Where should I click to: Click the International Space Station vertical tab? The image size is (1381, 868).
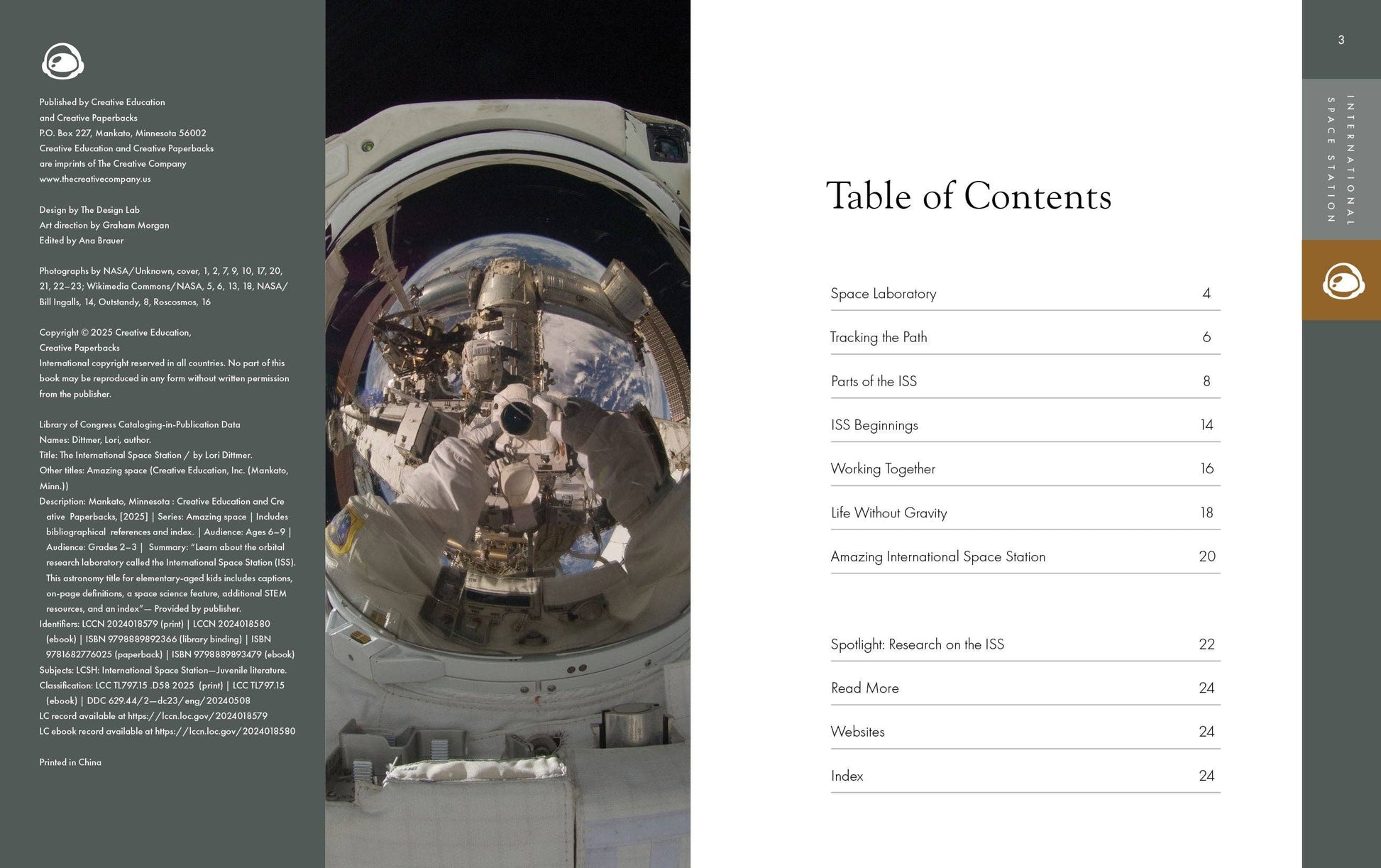1341,160
